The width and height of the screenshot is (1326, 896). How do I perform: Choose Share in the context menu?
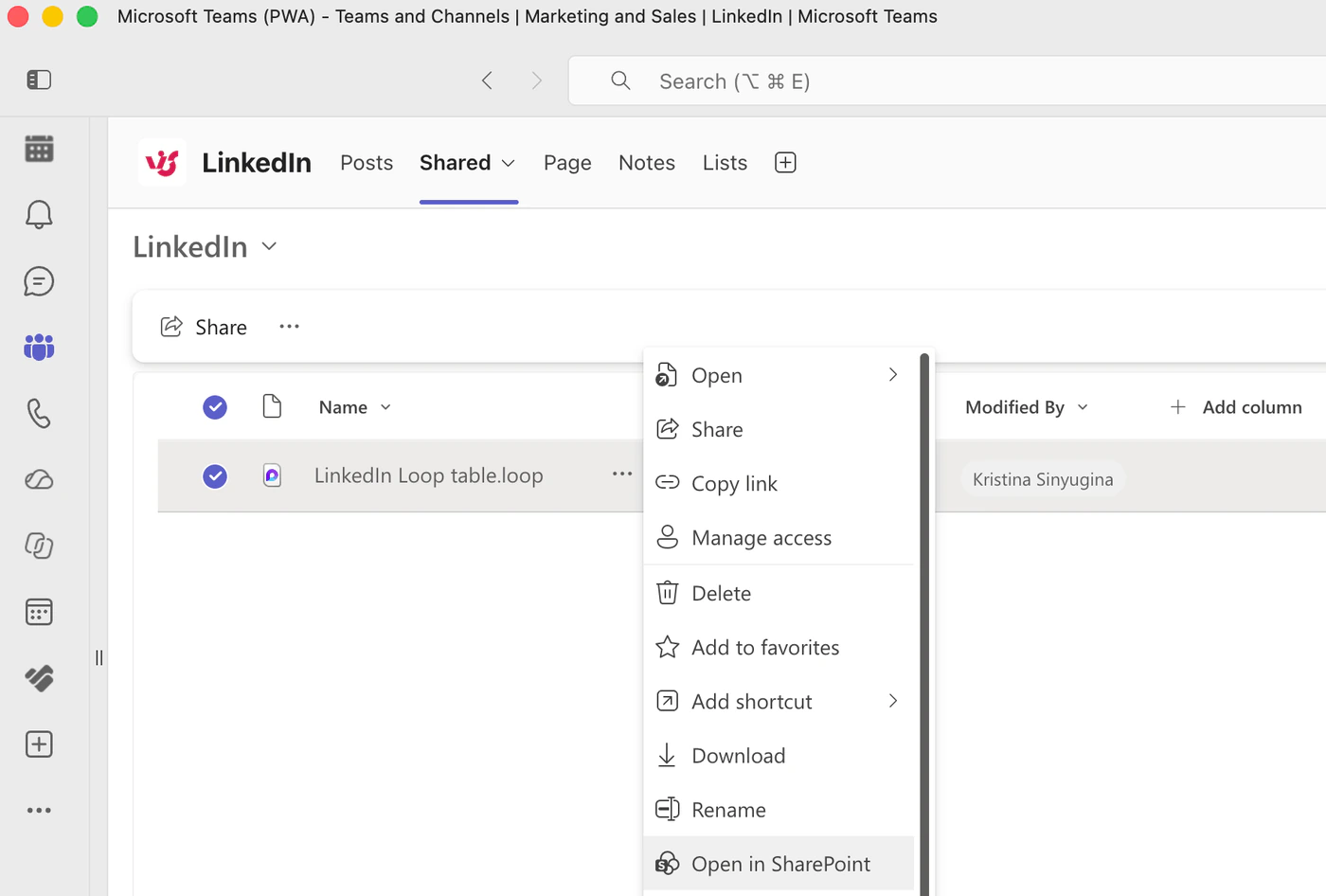779,430
